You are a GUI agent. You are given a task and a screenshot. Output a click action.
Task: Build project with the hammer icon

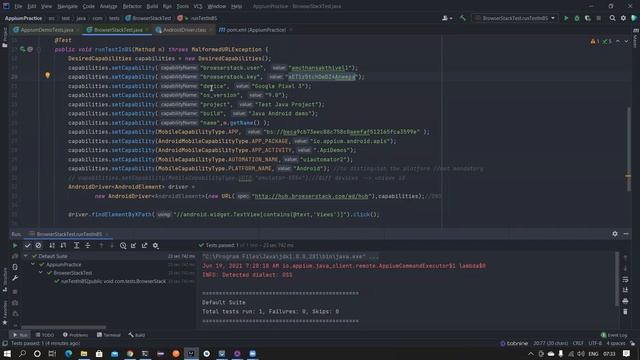pos(462,18)
